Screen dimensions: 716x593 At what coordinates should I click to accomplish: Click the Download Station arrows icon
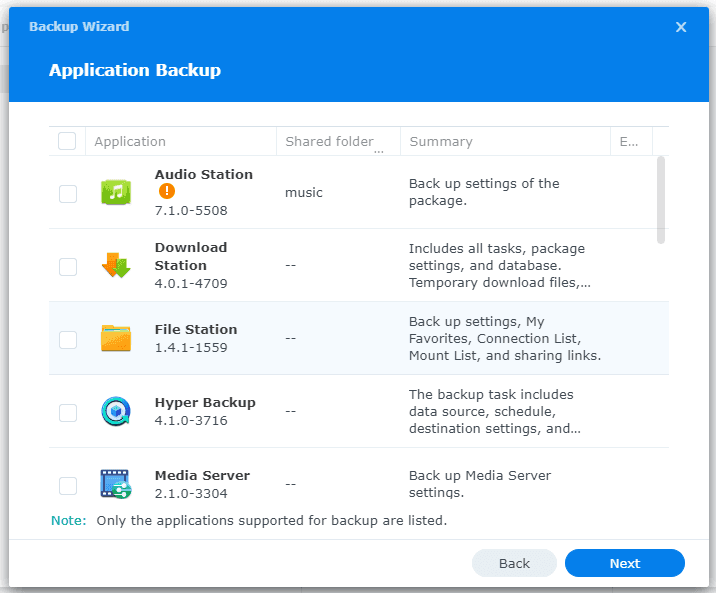tap(116, 265)
